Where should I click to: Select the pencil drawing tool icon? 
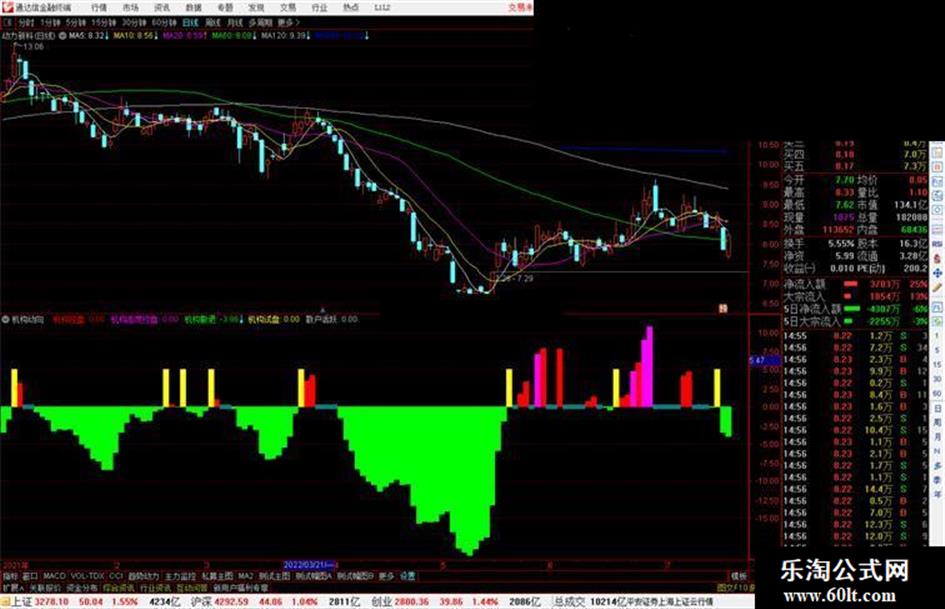(937, 289)
